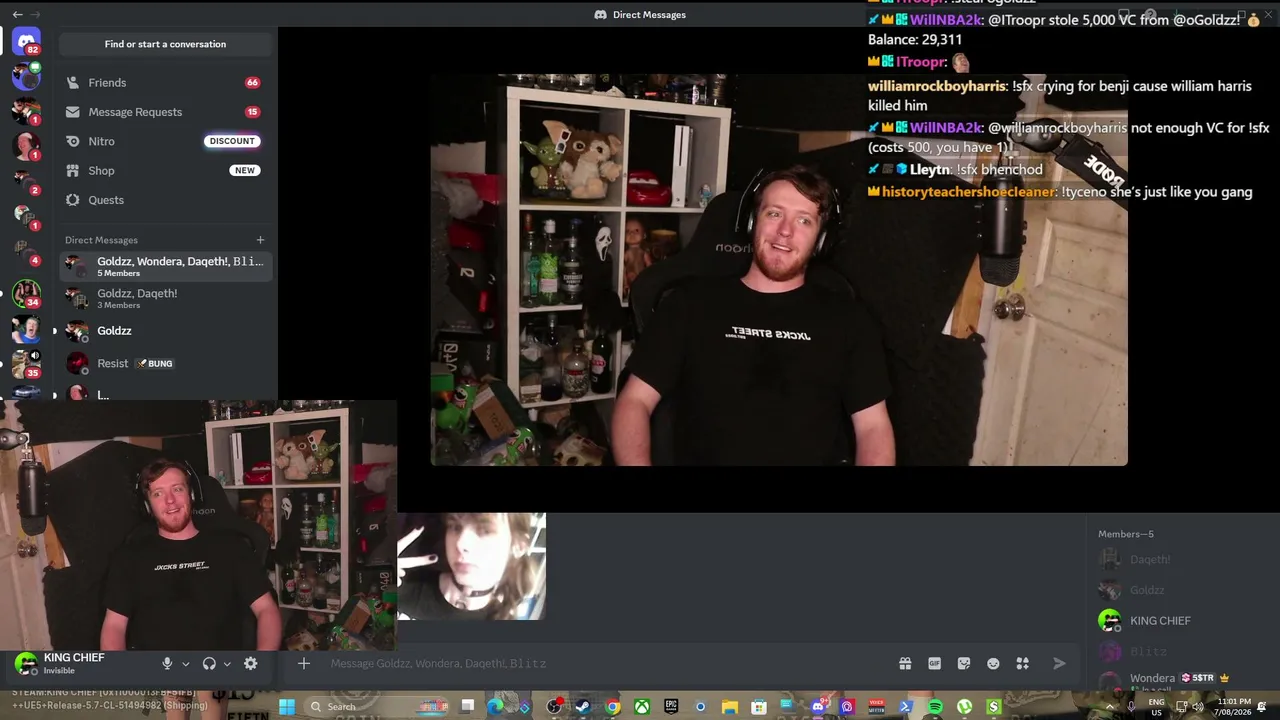Click the forward navigation arrow in Discord

tap(35, 14)
